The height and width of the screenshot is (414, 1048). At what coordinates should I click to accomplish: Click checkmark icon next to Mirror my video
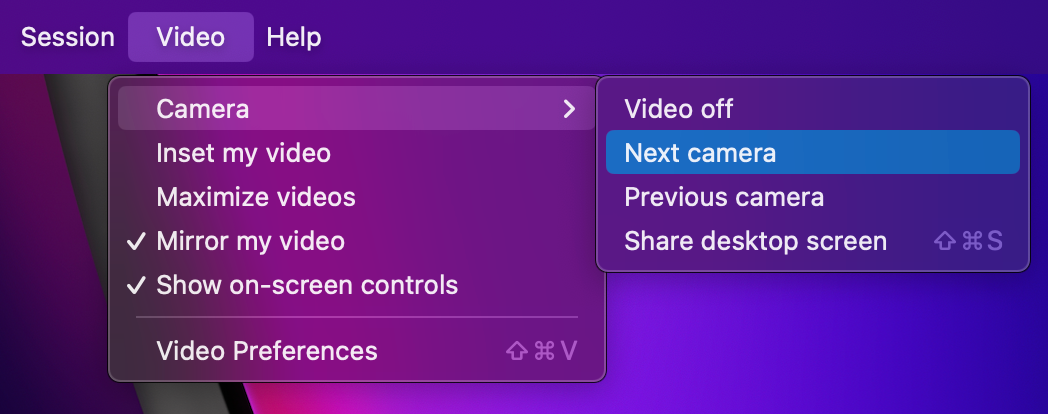pos(137,241)
